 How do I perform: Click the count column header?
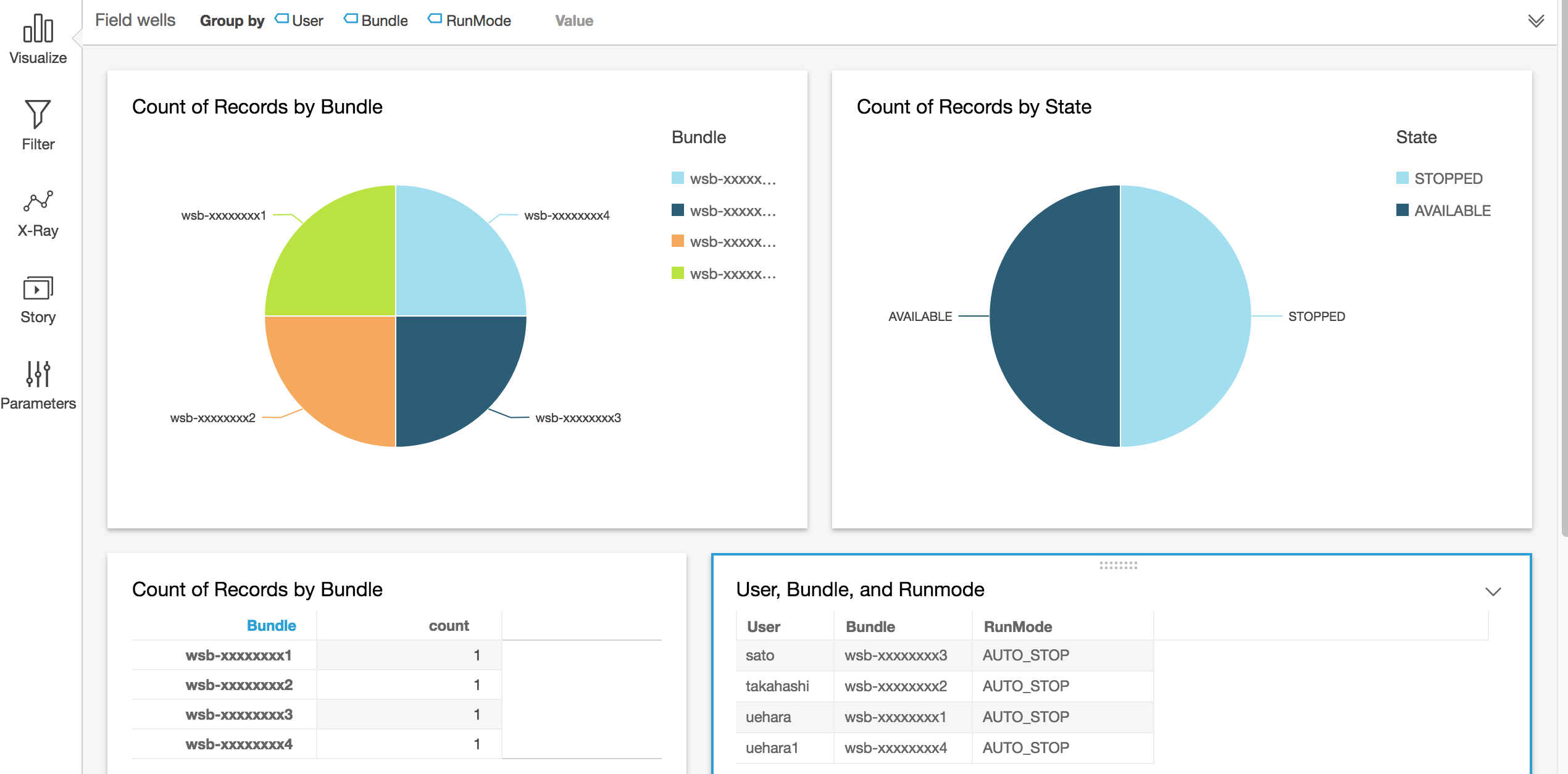tap(449, 626)
